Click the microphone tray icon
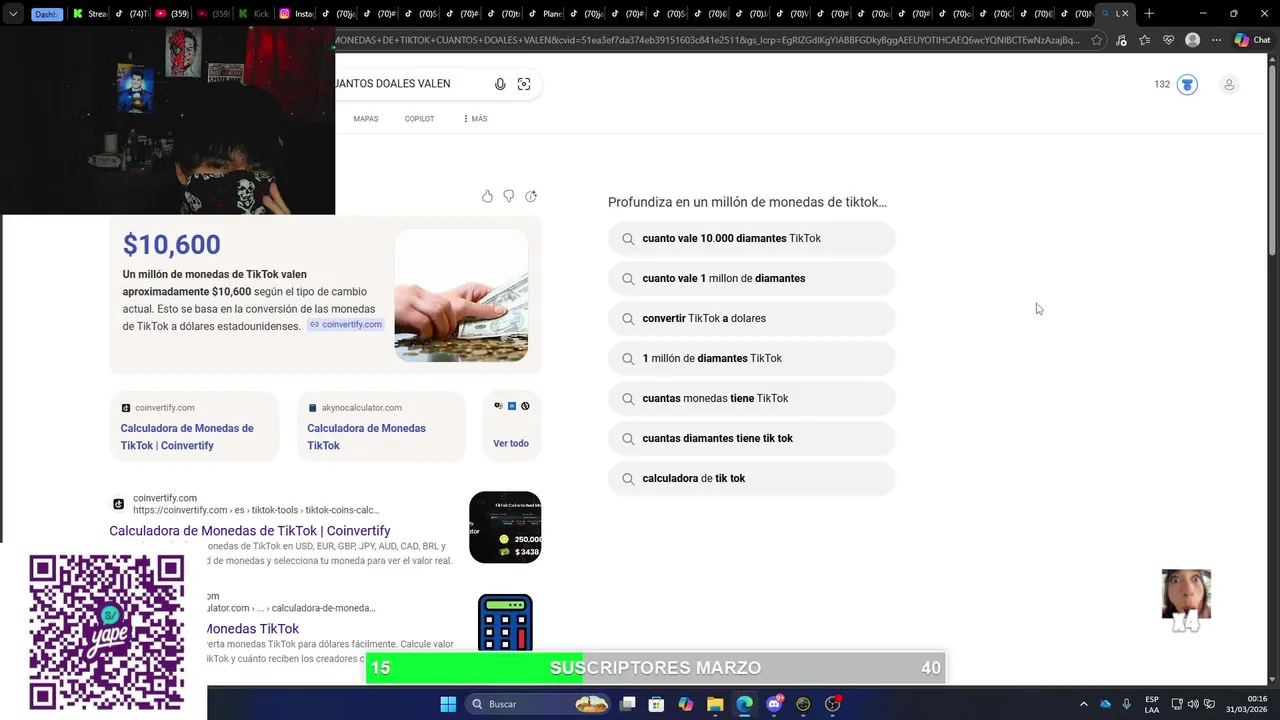This screenshot has height=720, width=1280. [1127, 704]
